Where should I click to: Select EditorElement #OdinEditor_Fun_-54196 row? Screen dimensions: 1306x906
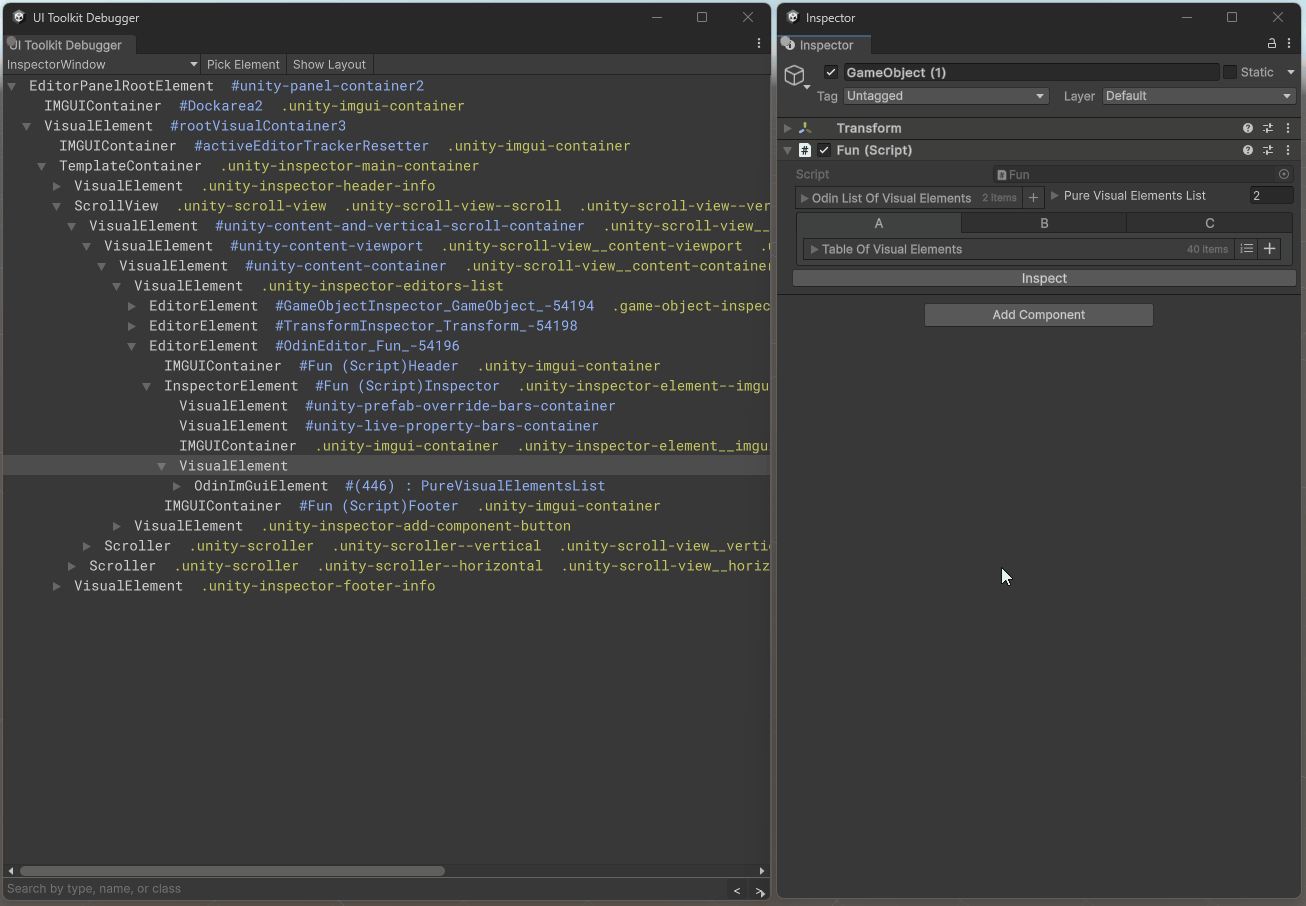tap(387, 346)
